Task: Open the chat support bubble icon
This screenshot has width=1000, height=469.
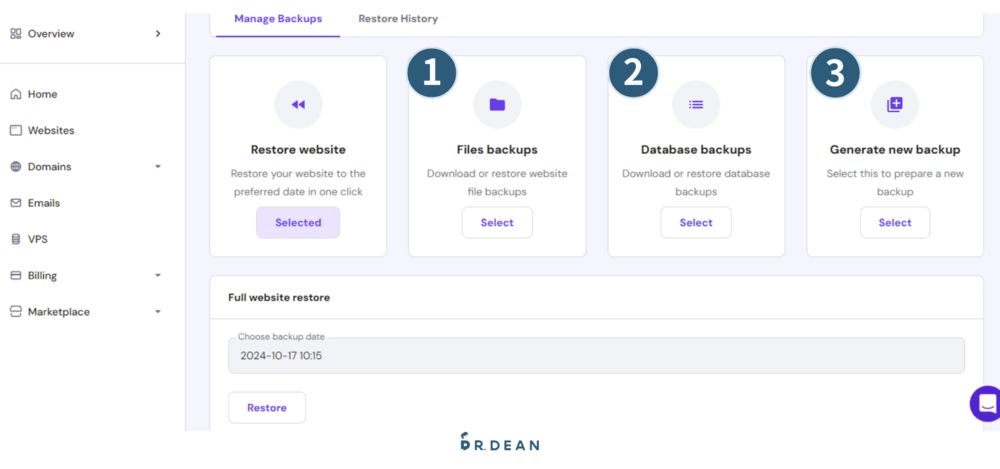Action: click(x=987, y=403)
